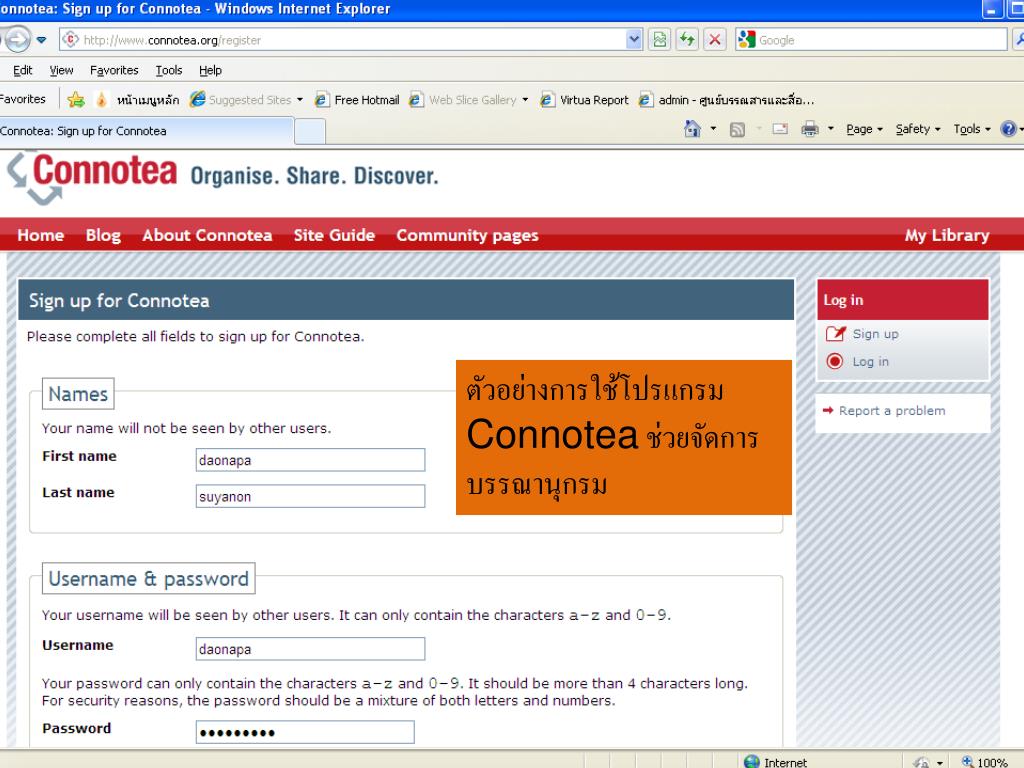1024x768 pixels.
Task: Click the Username input field
Action: click(310, 649)
